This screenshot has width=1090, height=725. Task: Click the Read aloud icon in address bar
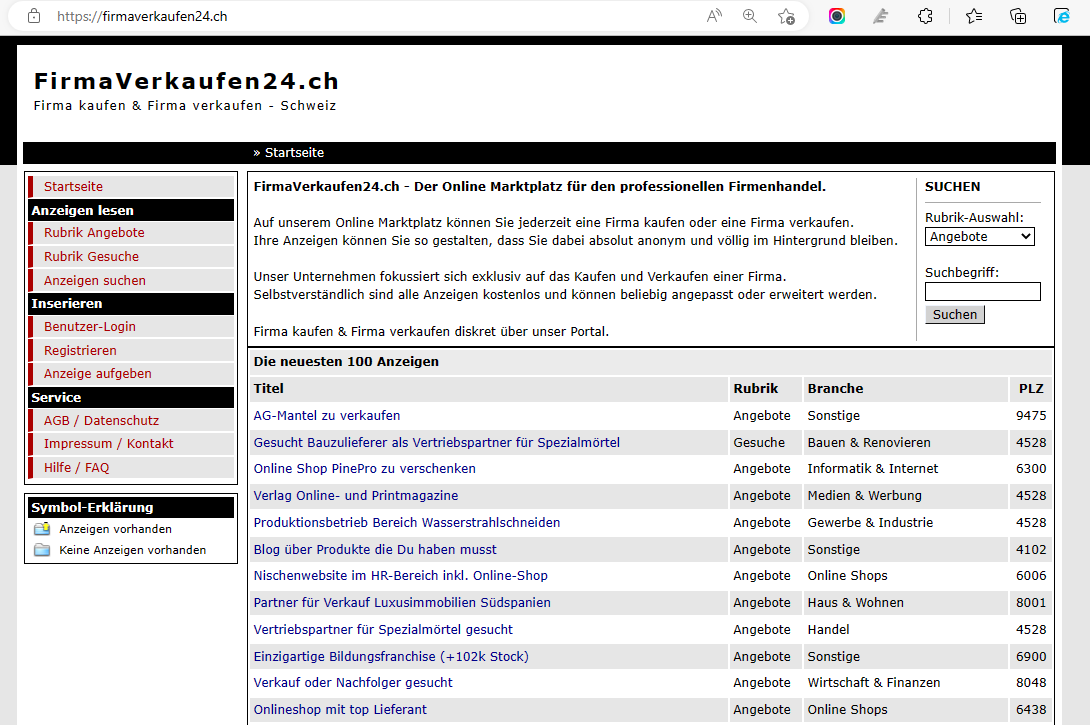pos(714,16)
